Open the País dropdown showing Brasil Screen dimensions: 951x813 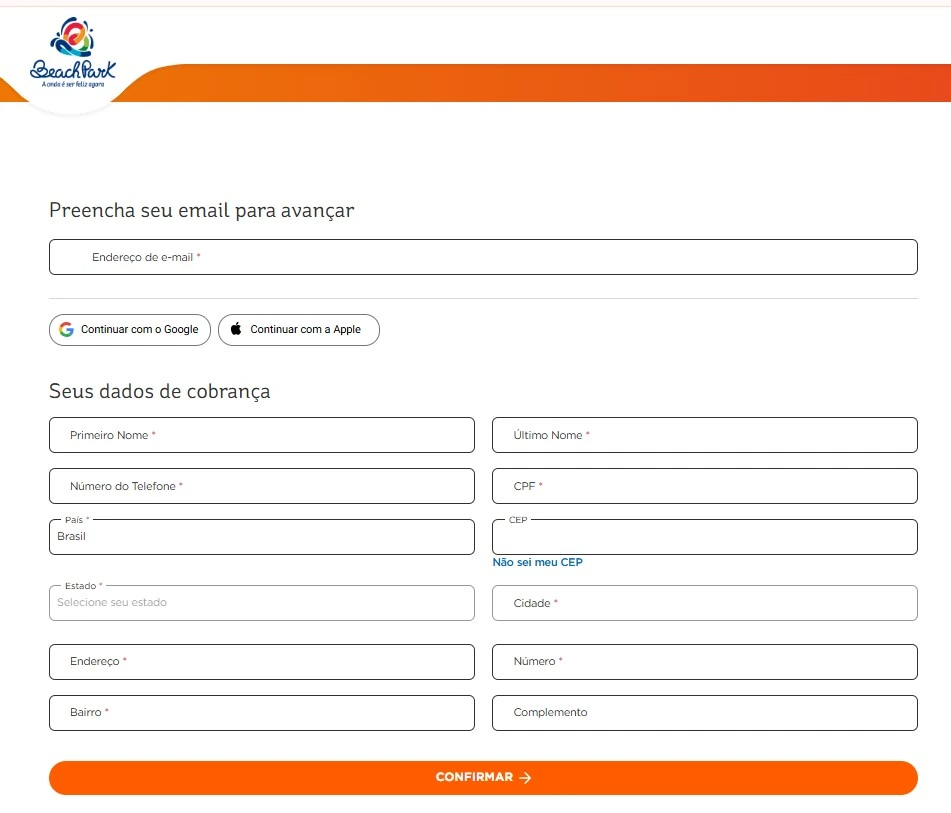(261, 537)
